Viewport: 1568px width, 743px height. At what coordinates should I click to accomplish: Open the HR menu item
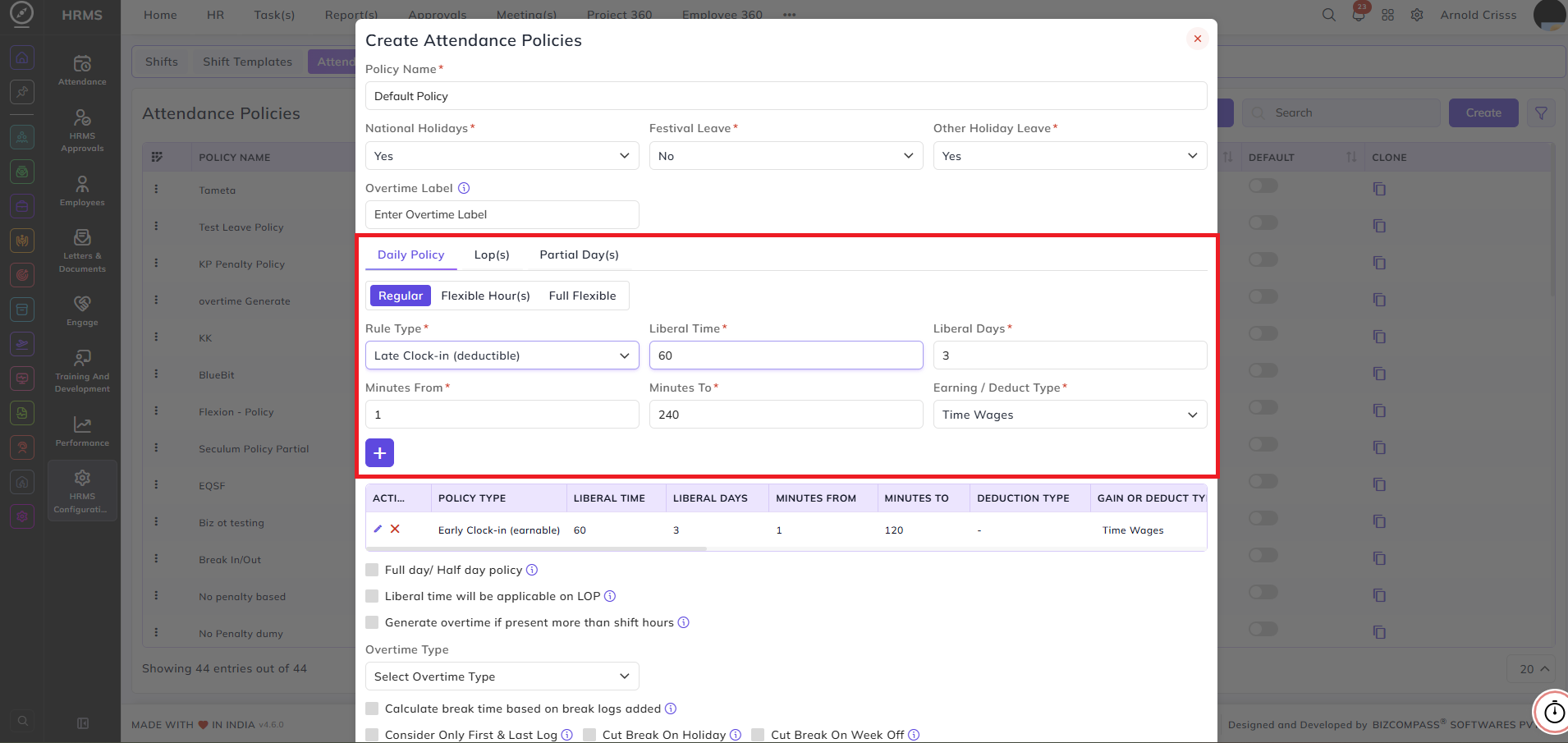[215, 15]
